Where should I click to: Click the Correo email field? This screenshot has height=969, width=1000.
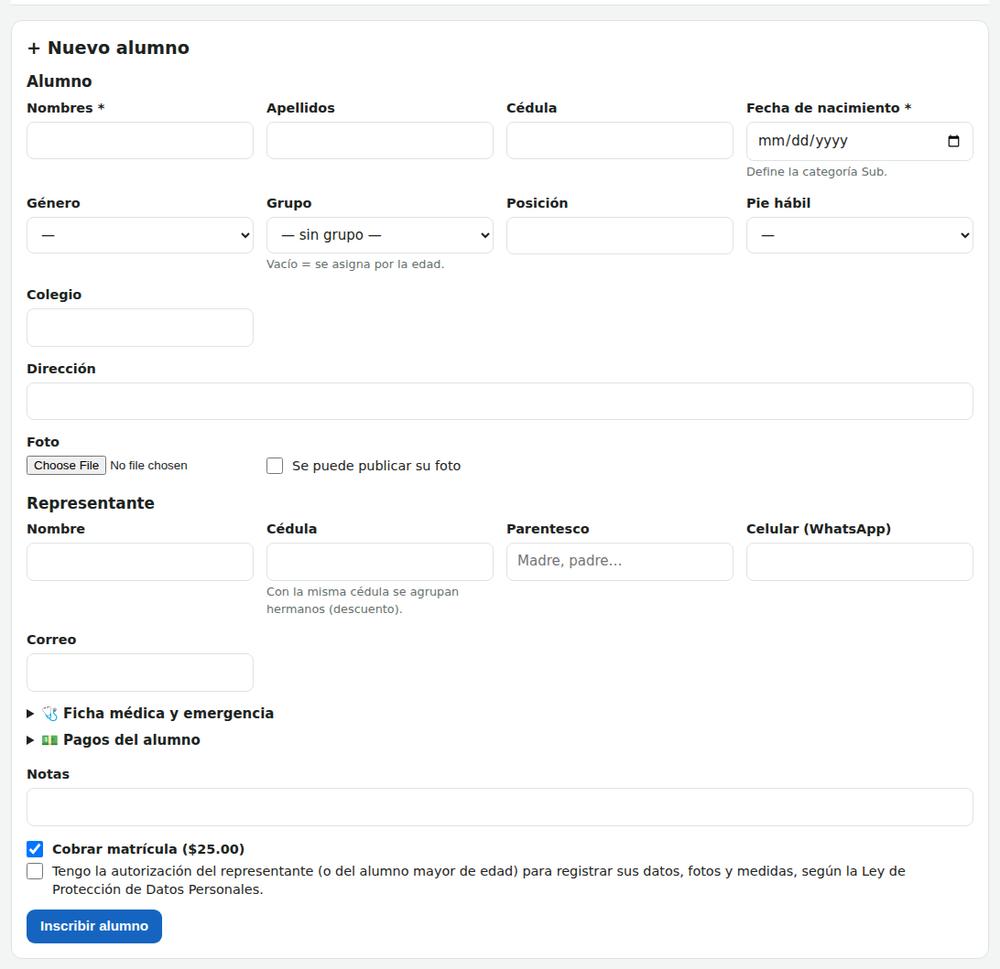[140, 672]
